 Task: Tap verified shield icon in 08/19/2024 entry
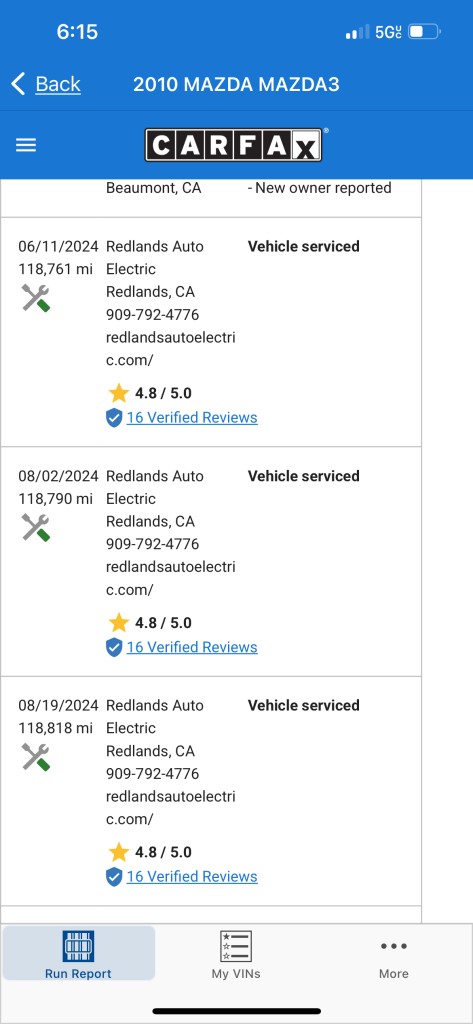click(114, 877)
